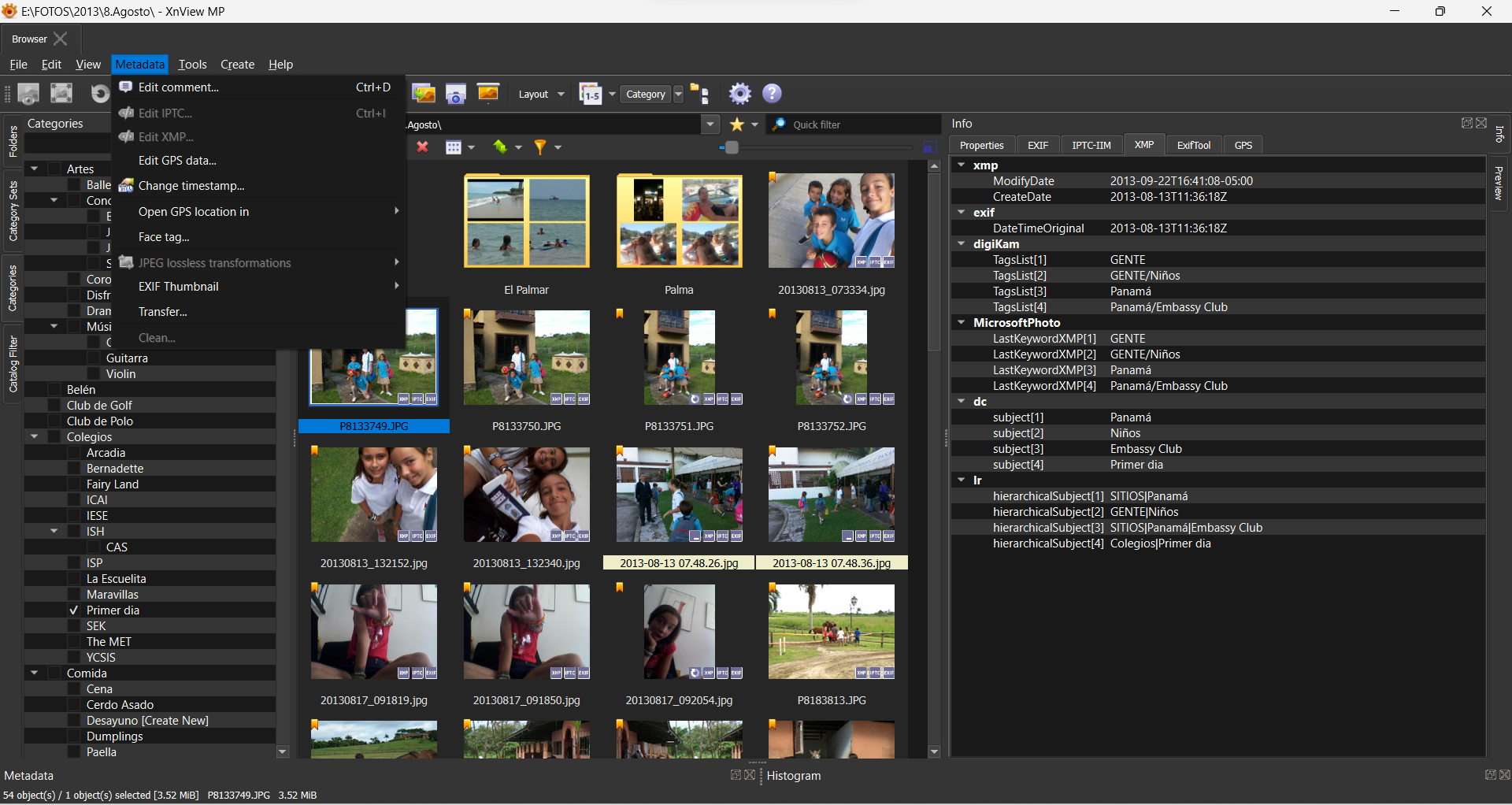Click the refresh rotate arrow icon
Viewport: 1512px width, 805px height.
click(x=99, y=94)
